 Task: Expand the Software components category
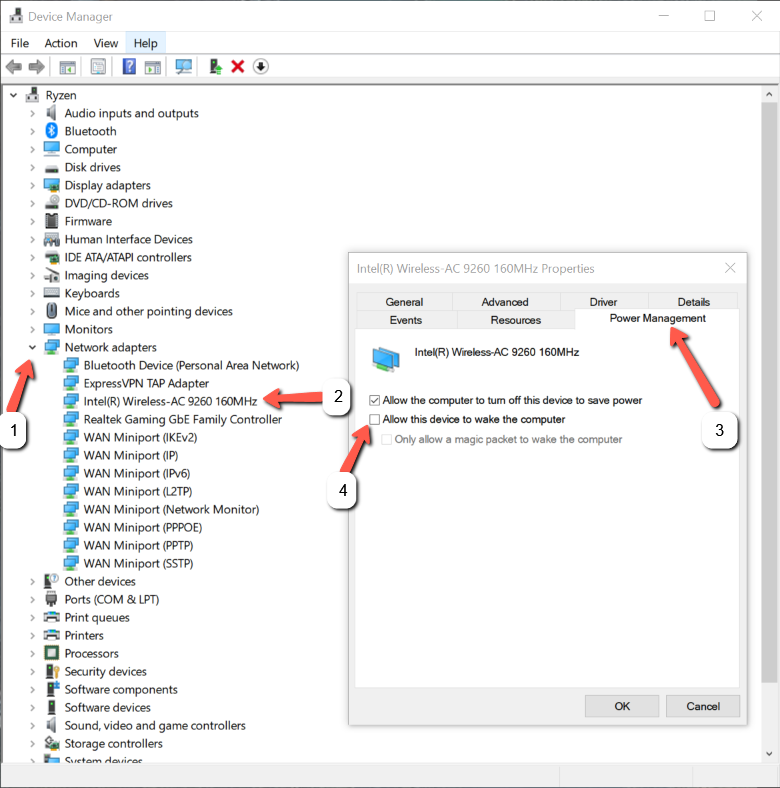coord(32,690)
